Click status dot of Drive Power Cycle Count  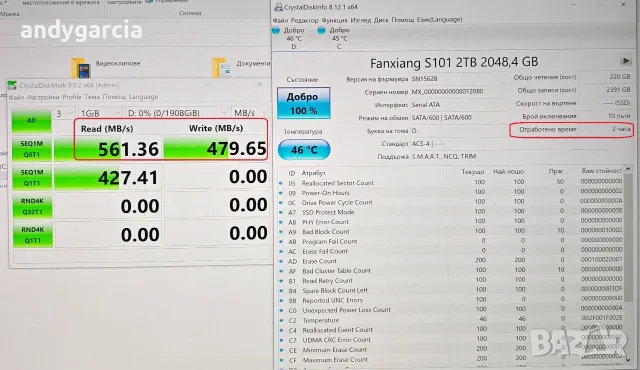point(281,203)
